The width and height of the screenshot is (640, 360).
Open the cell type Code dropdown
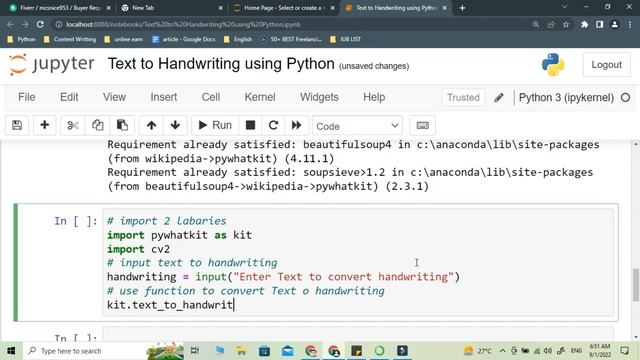357,126
